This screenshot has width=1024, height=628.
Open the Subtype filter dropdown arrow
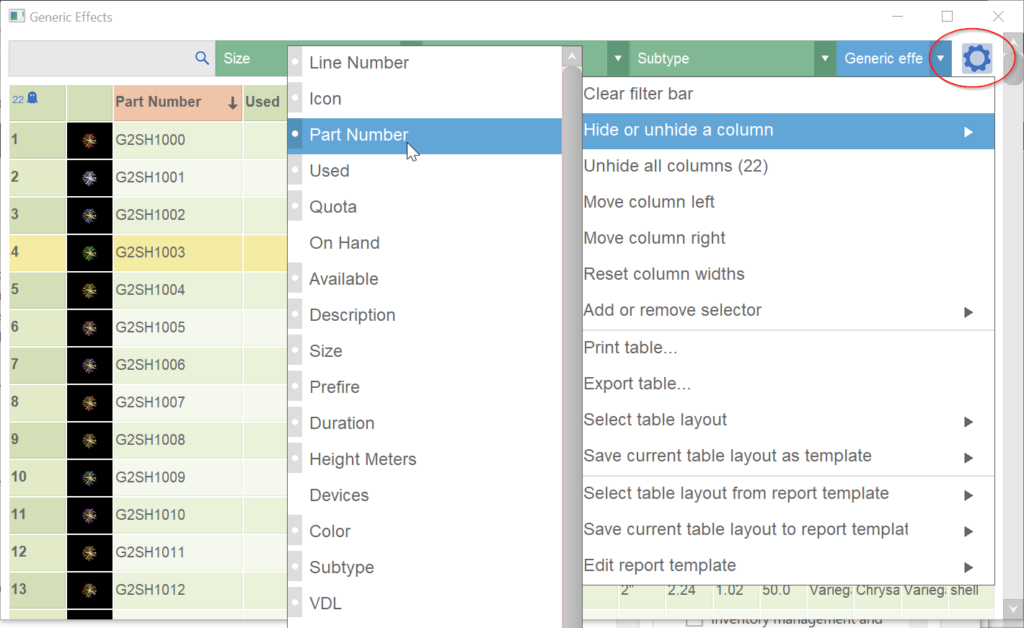click(824, 59)
